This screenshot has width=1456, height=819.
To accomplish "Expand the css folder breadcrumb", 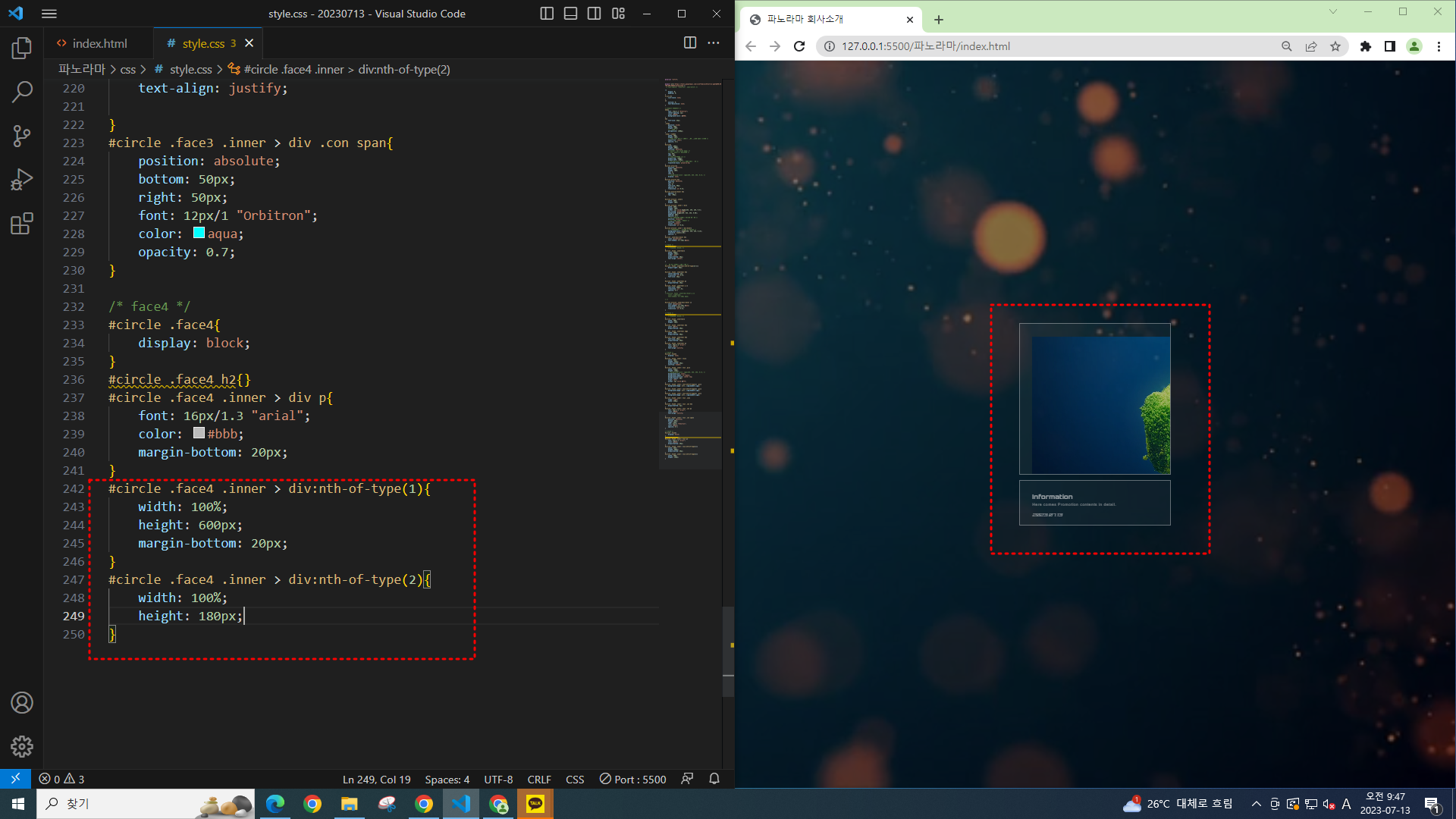I will tap(128, 69).
